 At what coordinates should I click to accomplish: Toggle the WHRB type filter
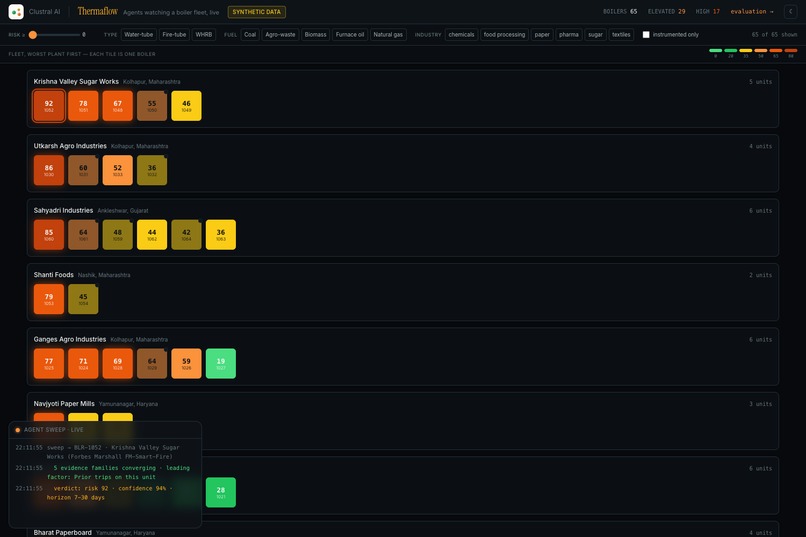[204, 34]
